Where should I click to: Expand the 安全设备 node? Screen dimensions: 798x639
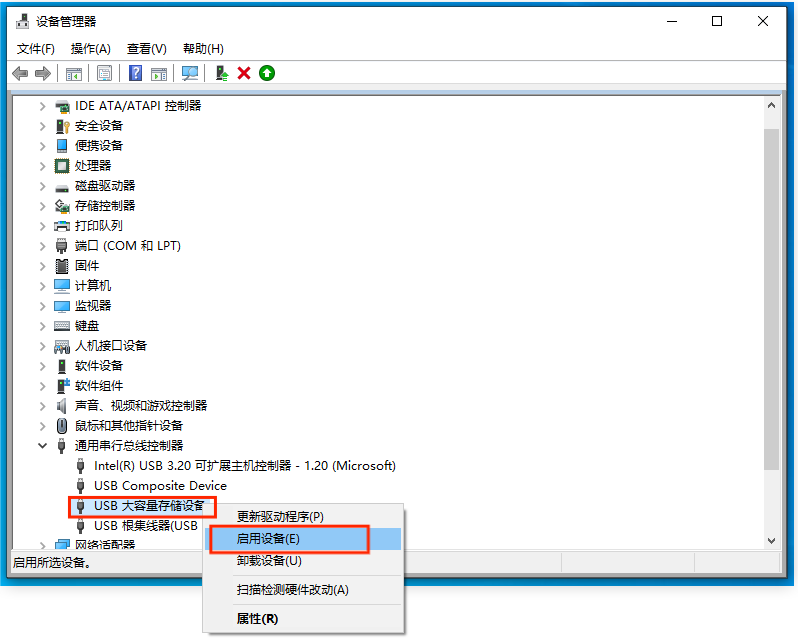pos(43,126)
